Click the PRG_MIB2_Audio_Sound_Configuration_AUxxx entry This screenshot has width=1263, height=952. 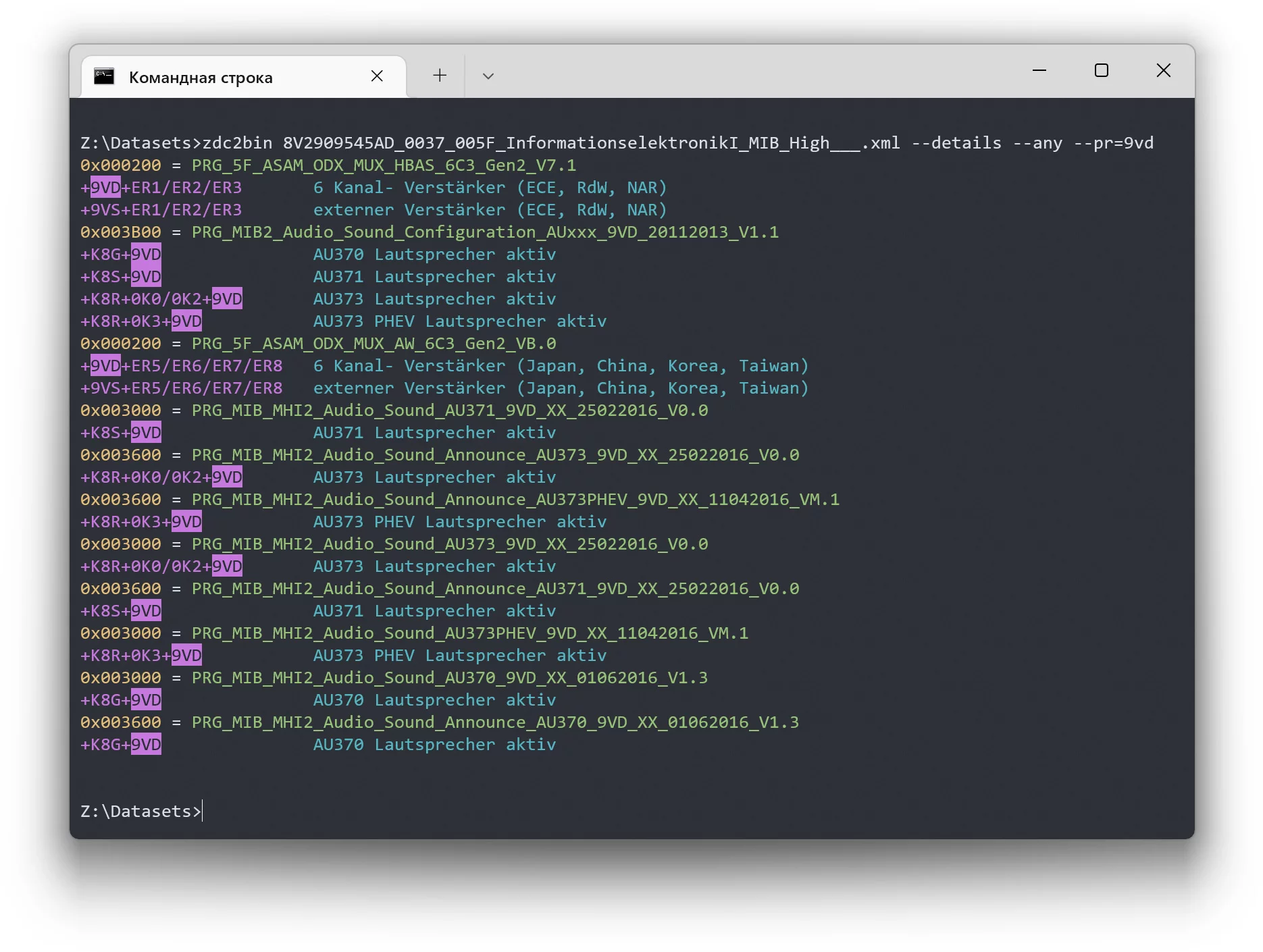[x=484, y=232]
